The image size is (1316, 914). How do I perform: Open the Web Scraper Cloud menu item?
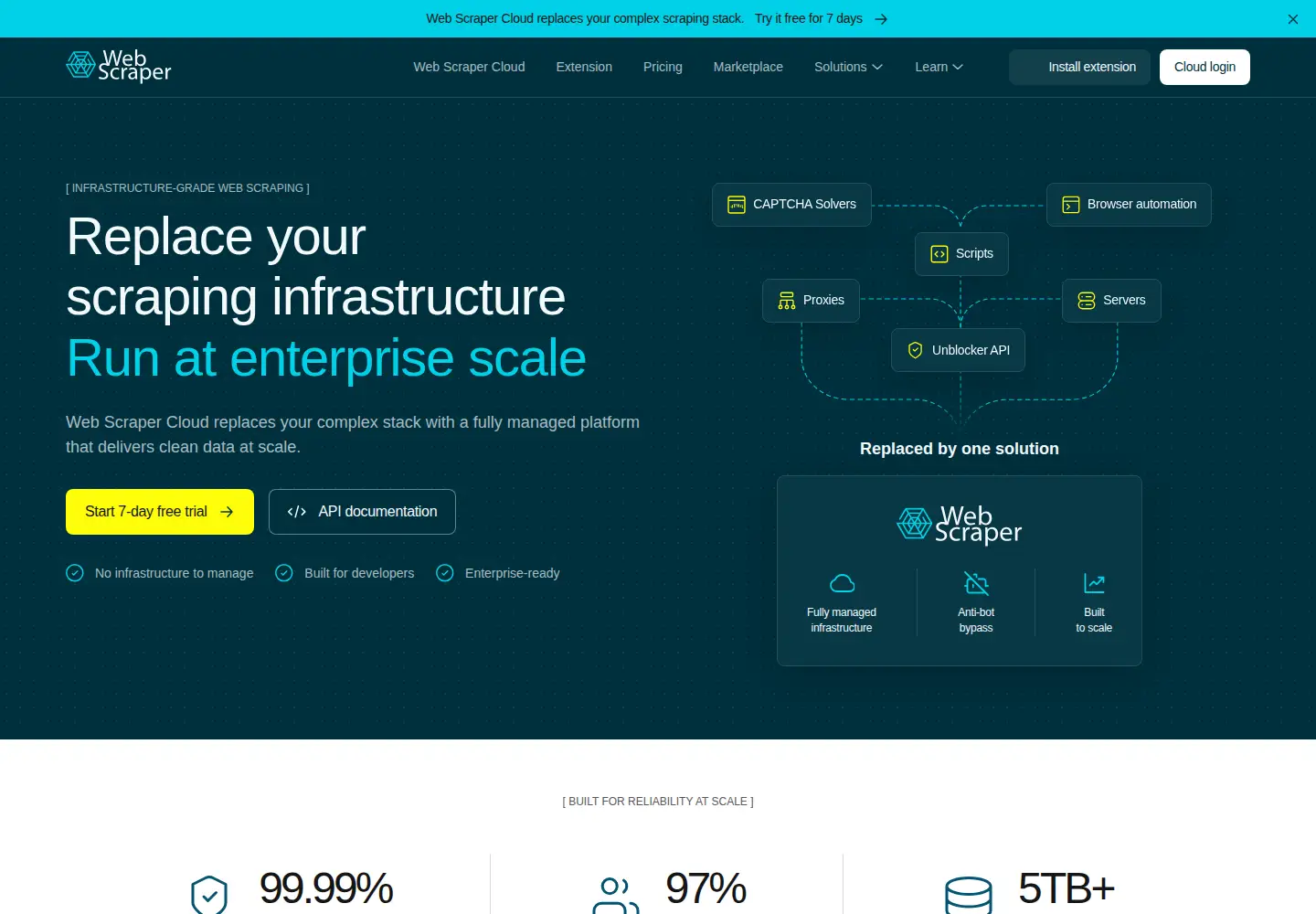[x=469, y=67]
